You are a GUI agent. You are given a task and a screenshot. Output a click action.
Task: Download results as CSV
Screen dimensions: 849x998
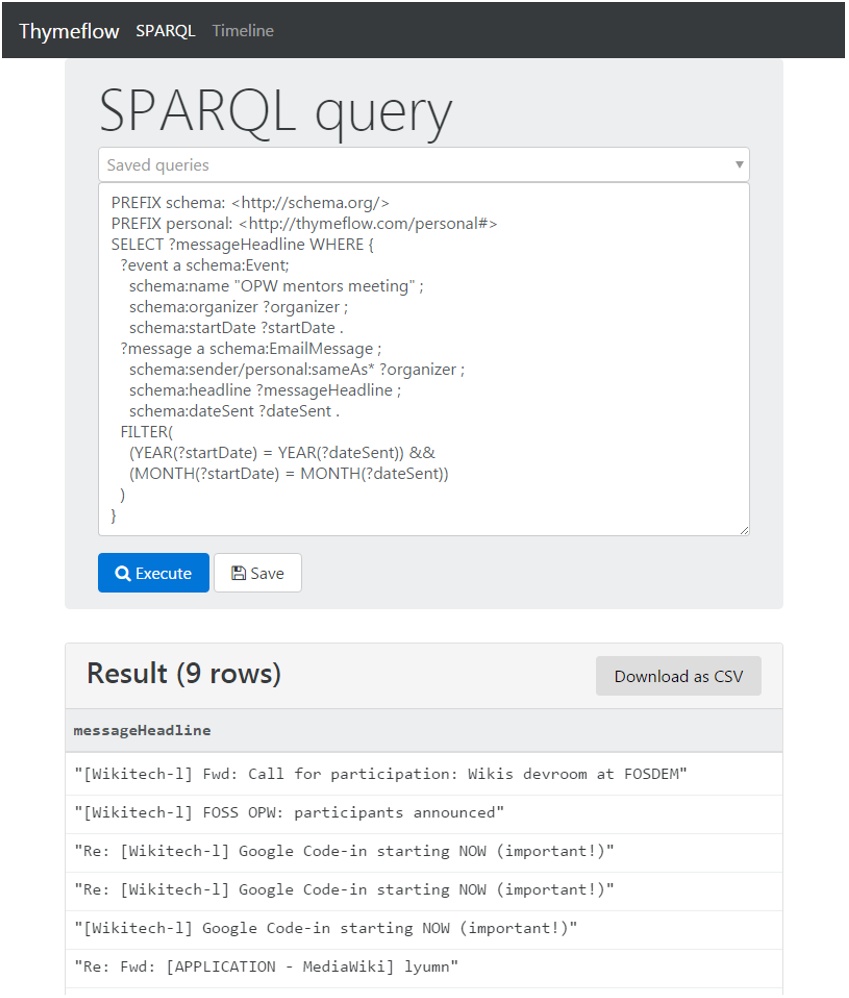pyautogui.click(x=677, y=676)
